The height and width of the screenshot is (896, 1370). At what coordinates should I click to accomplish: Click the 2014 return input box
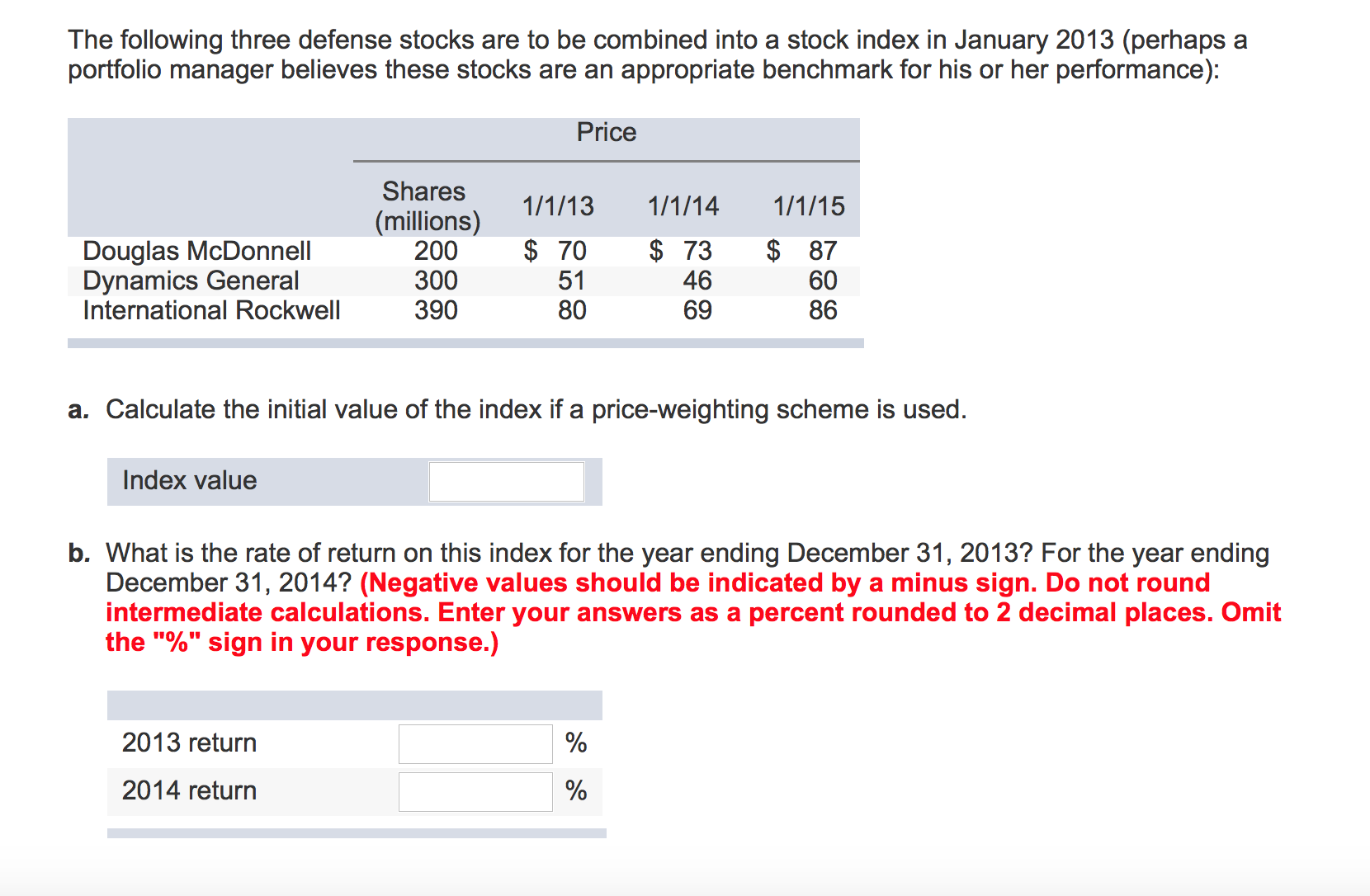coord(475,791)
